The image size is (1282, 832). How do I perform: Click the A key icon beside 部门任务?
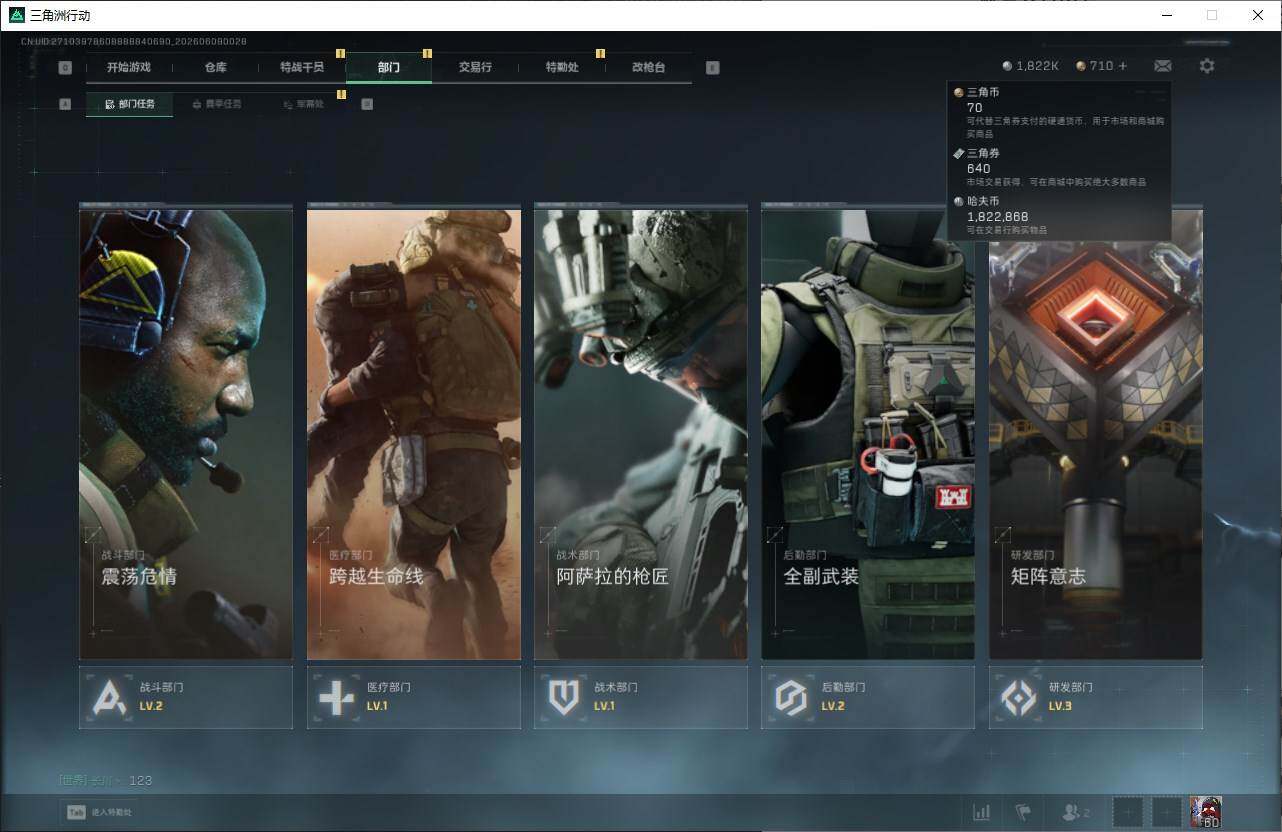coord(65,104)
